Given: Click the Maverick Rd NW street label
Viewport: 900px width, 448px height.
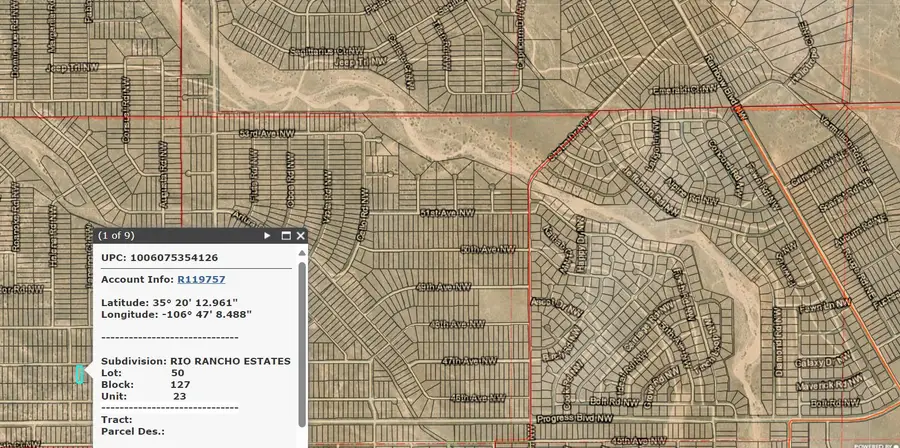Looking at the screenshot, I should [x=829, y=382].
